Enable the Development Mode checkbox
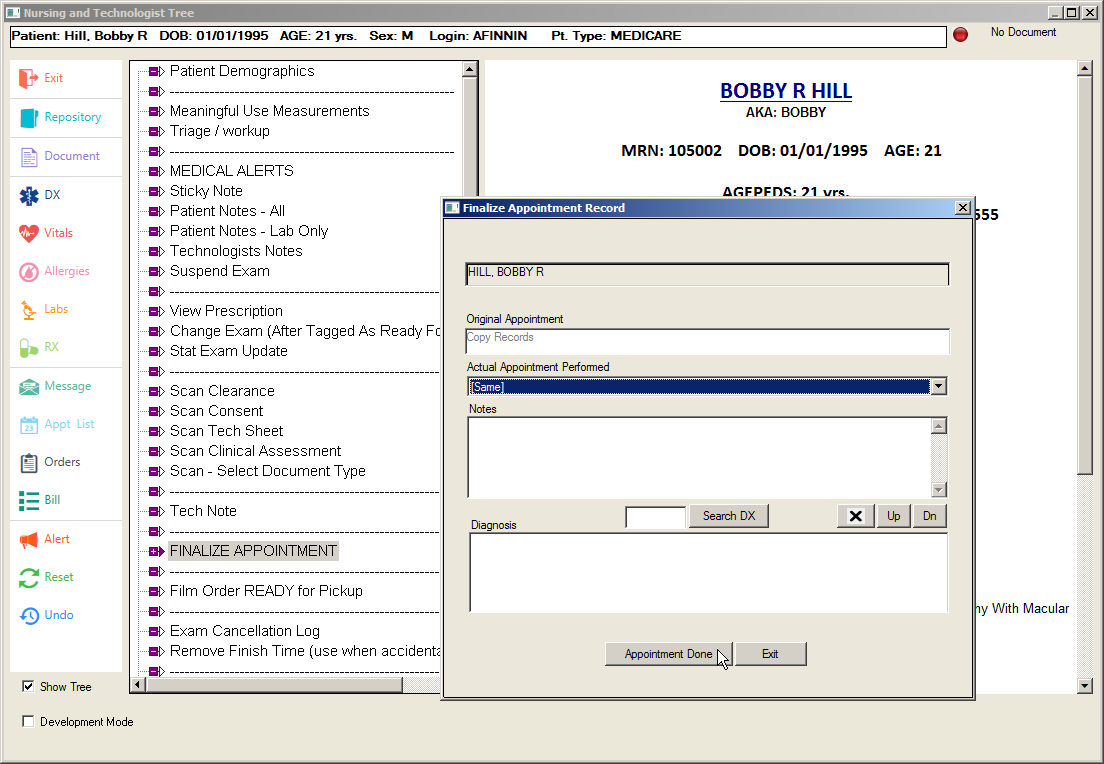The height and width of the screenshot is (764, 1104). (x=28, y=722)
